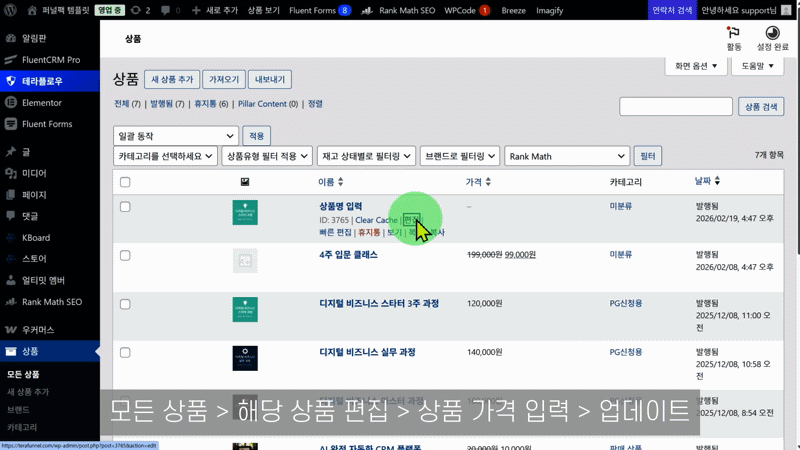This screenshot has width=800, height=450.
Task: Filter by 휴지통 (6) link
Action: [211, 104]
